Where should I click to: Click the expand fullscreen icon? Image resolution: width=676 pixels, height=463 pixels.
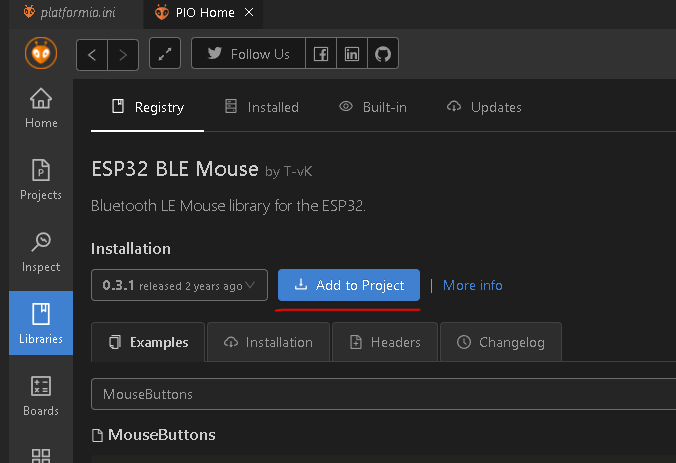coord(165,53)
